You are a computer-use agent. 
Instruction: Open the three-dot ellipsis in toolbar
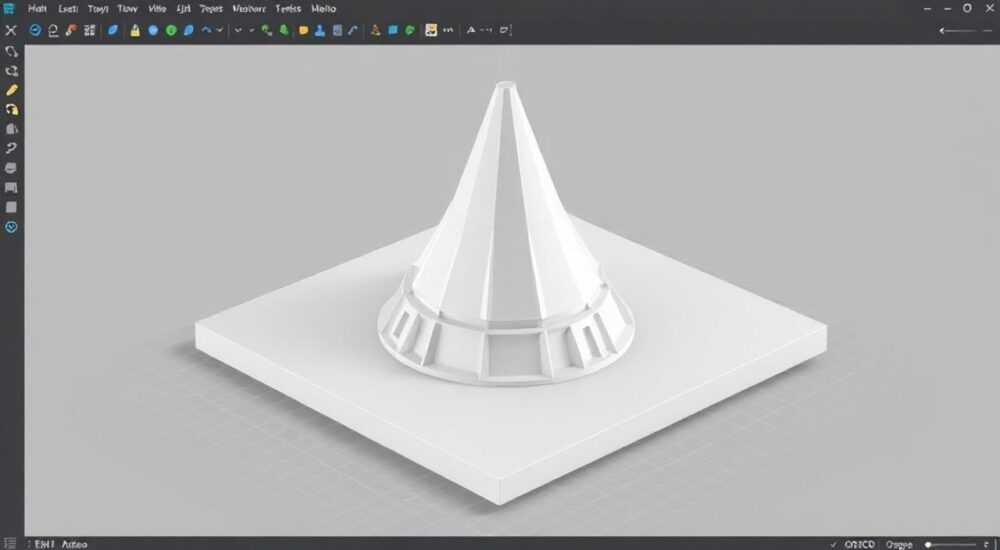pos(448,30)
